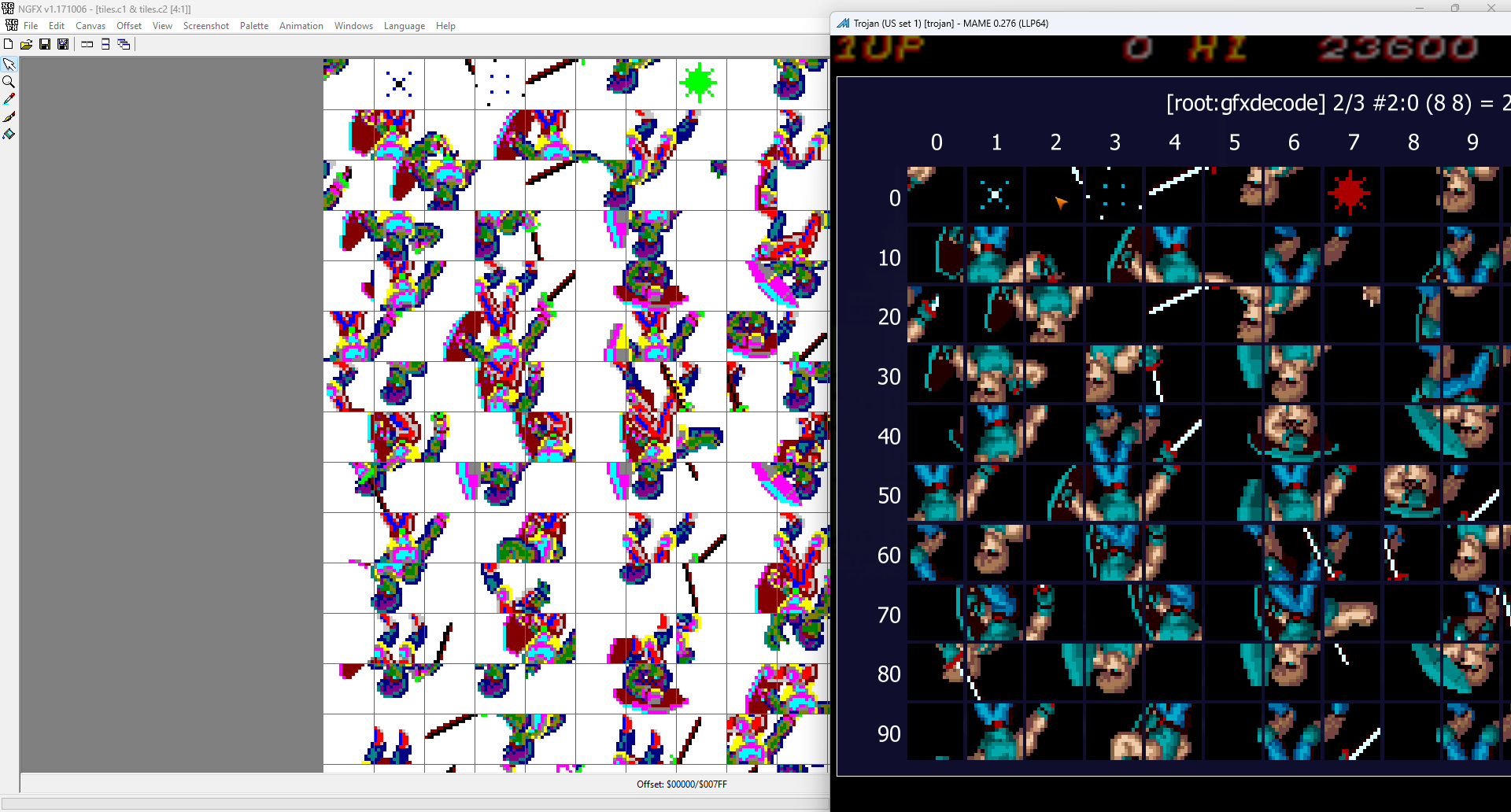Click the MAME window title bar text
This screenshot has height=812, width=1511.
[x=951, y=24]
